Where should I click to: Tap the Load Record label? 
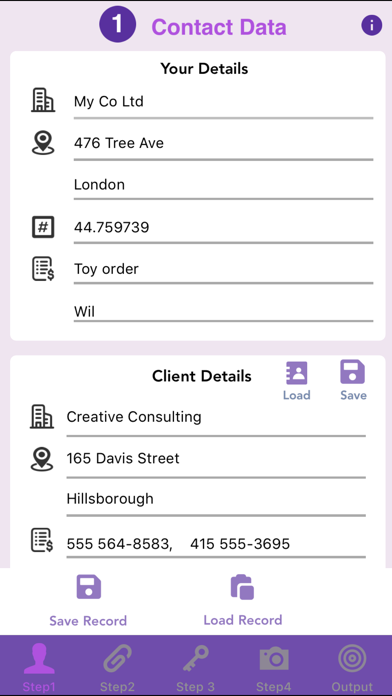tap(243, 620)
